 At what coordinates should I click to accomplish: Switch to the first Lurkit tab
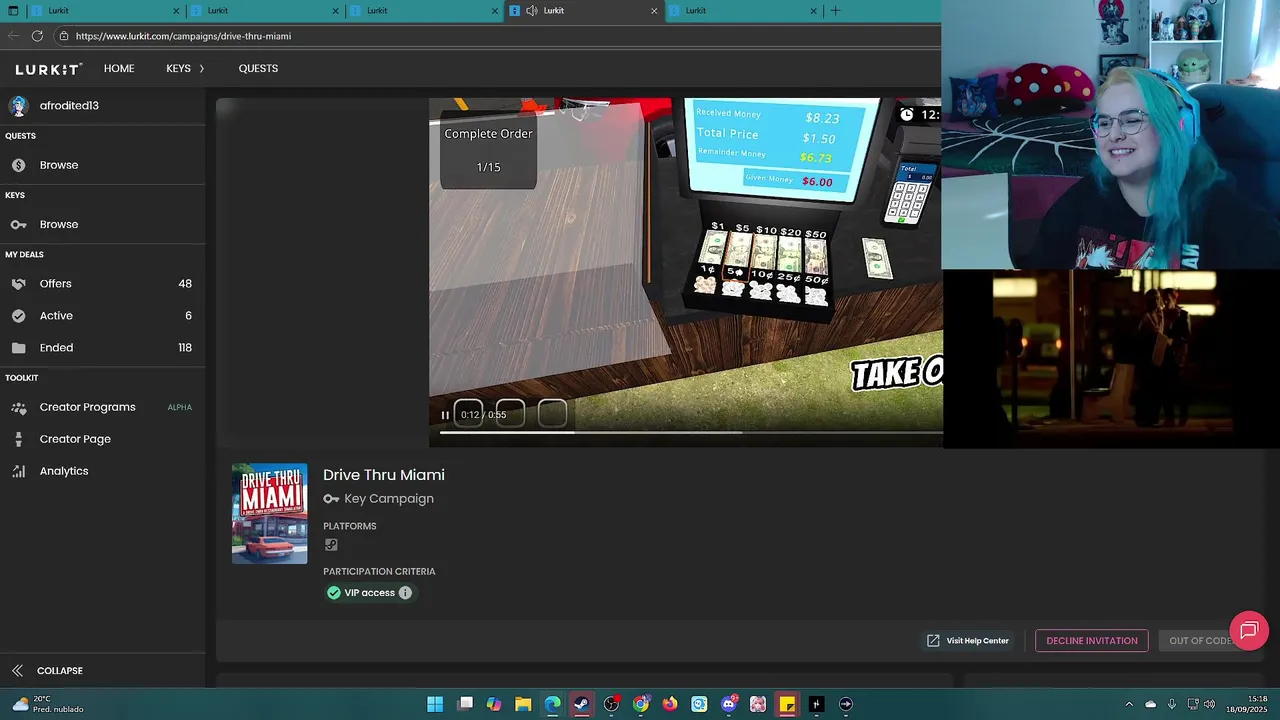[x=105, y=11]
